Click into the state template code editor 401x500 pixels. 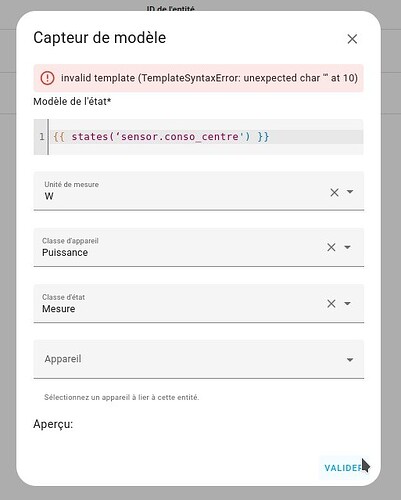(206, 137)
